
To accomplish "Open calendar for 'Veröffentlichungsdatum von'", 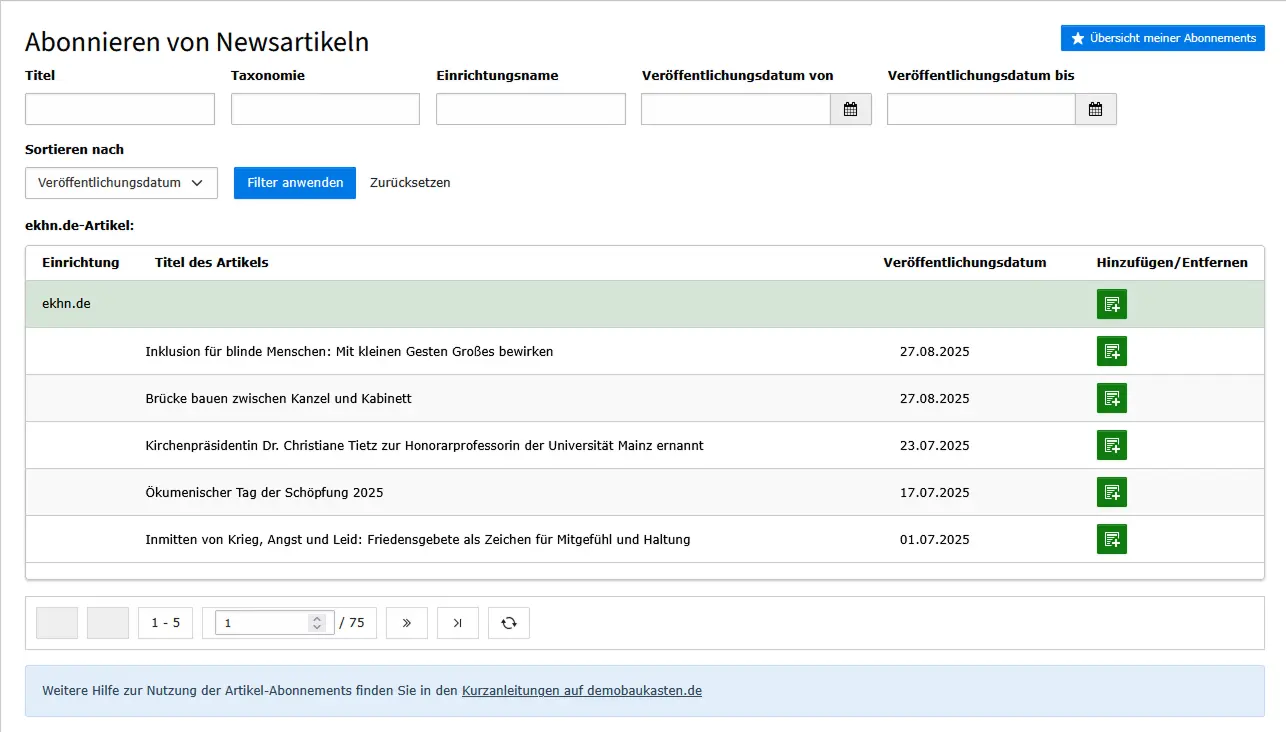I will (x=850, y=110).
